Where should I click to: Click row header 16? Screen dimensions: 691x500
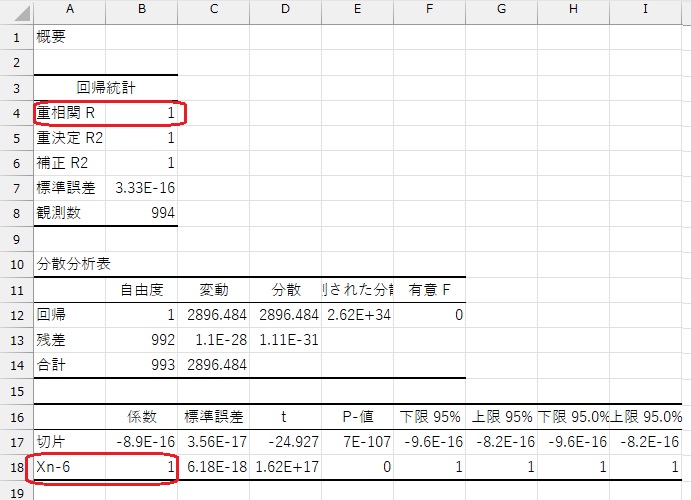click(x=16, y=416)
